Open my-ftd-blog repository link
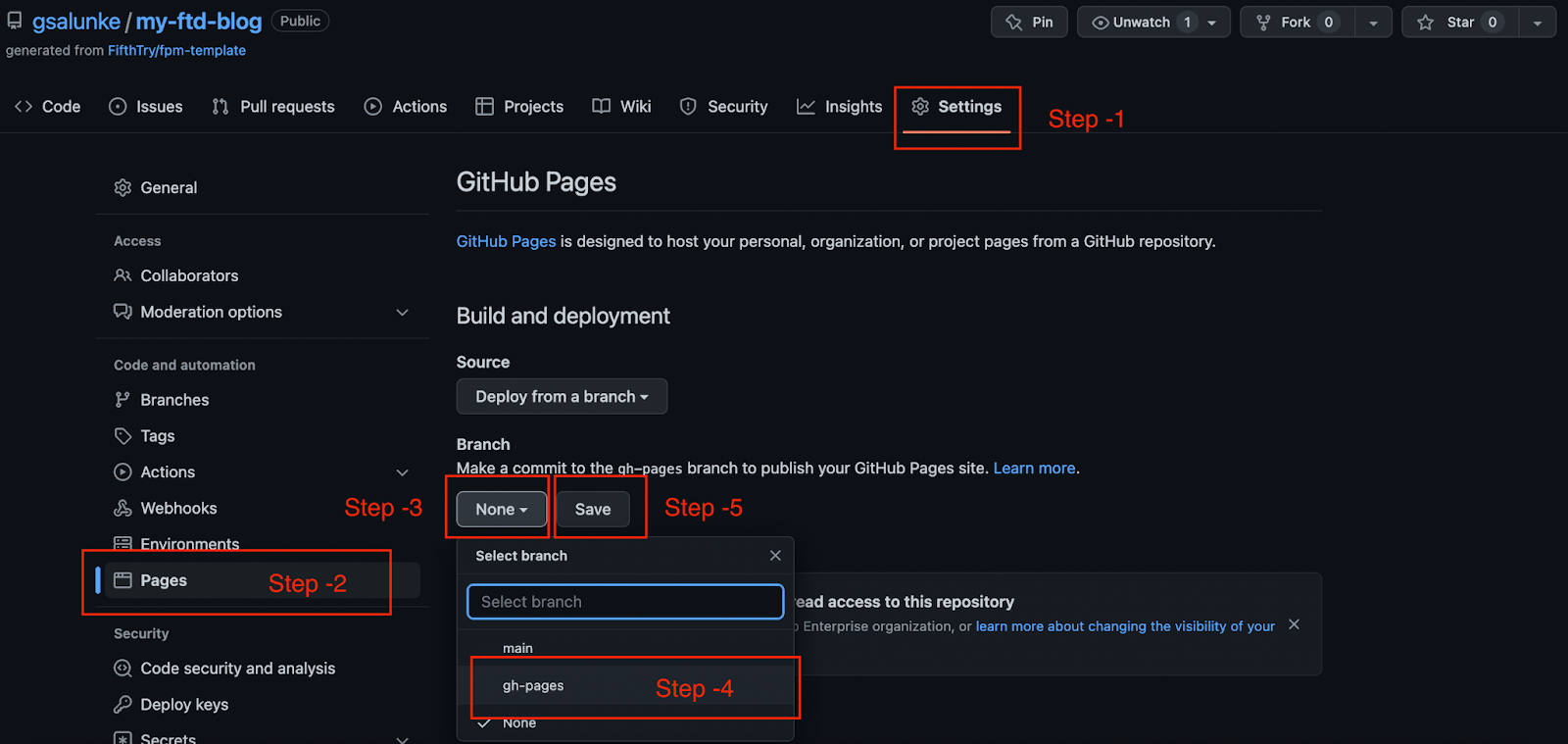Screen dimensions: 1568x744 199,22
